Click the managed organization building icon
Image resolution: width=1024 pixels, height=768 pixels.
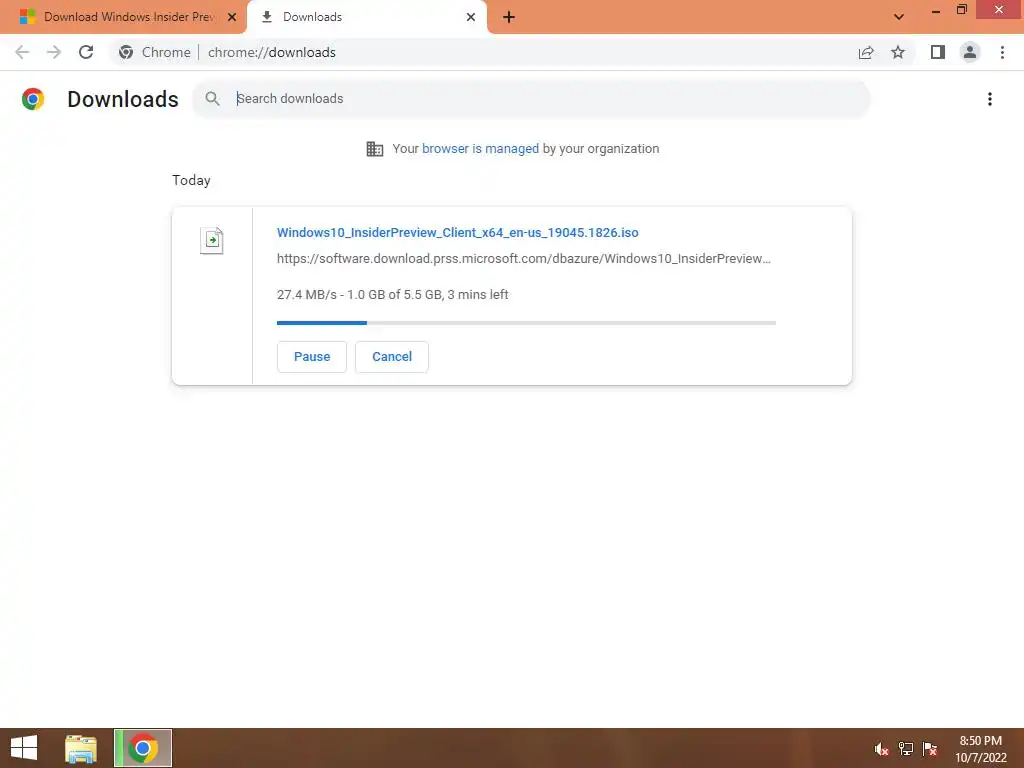[375, 149]
